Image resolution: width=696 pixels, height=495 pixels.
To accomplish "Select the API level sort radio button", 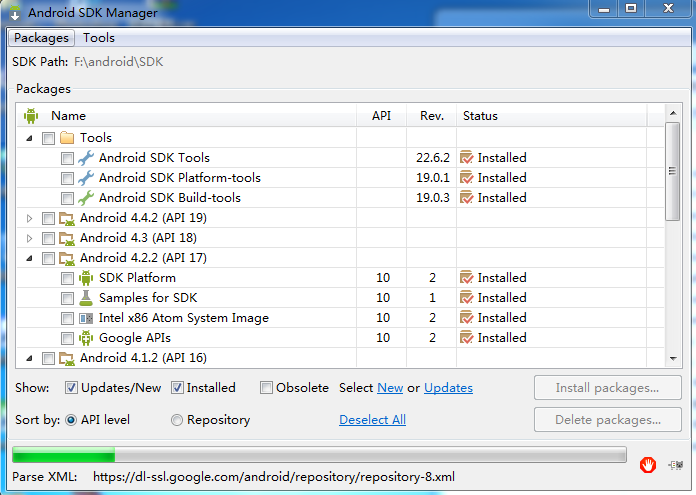I will [x=71, y=420].
